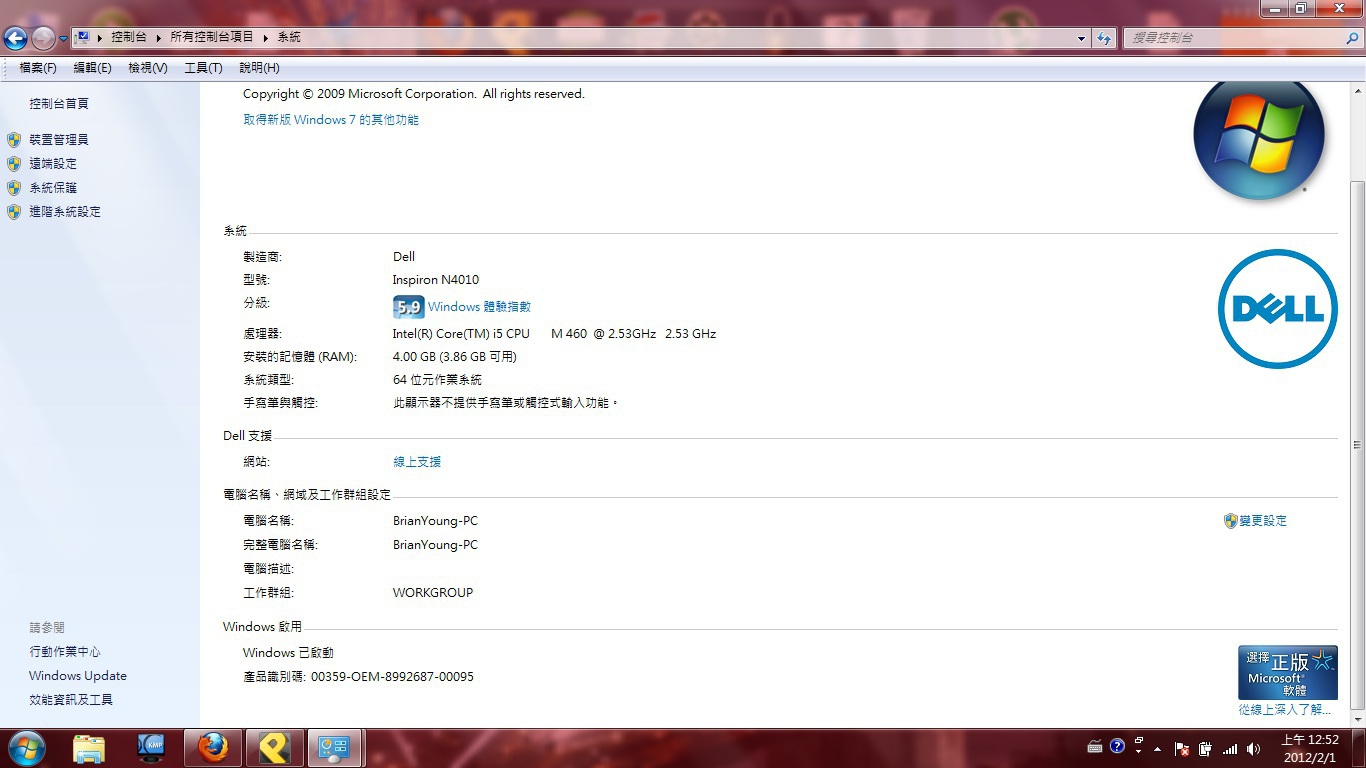Click the vertical scrollbar thumb
The width and height of the screenshot is (1366, 768).
[1357, 445]
